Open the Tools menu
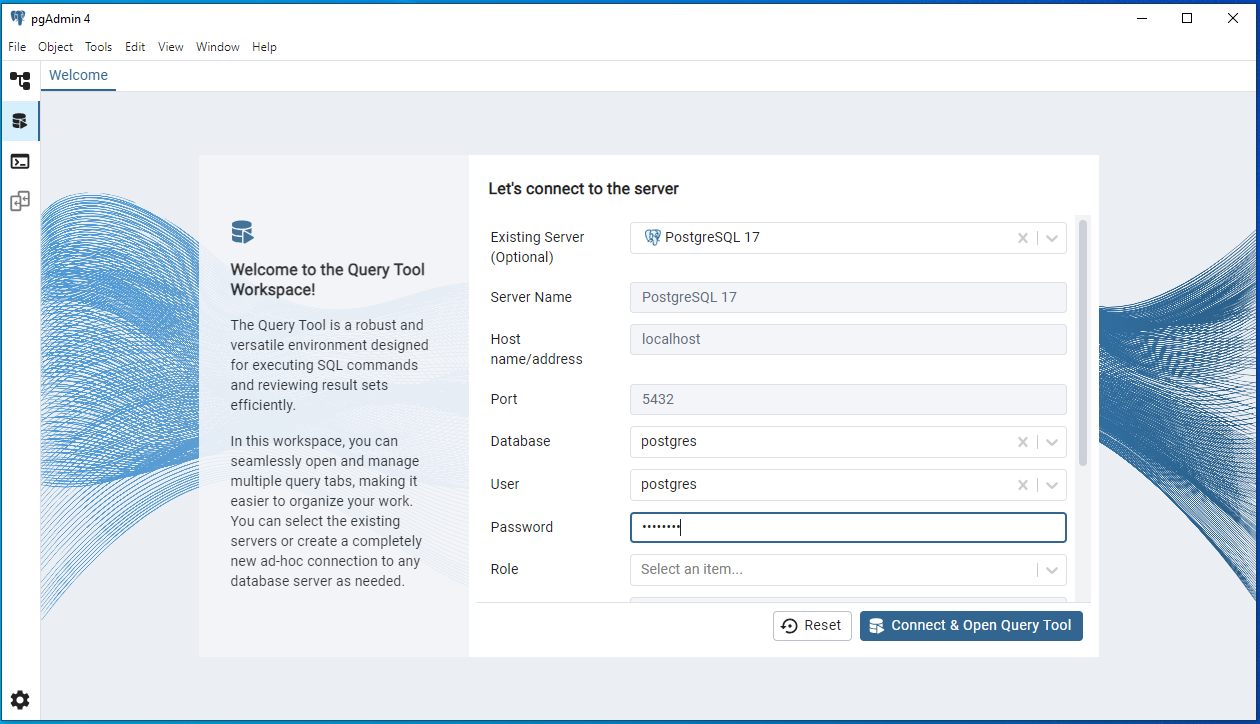This screenshot has width=1260, height=724. point(99,47)
